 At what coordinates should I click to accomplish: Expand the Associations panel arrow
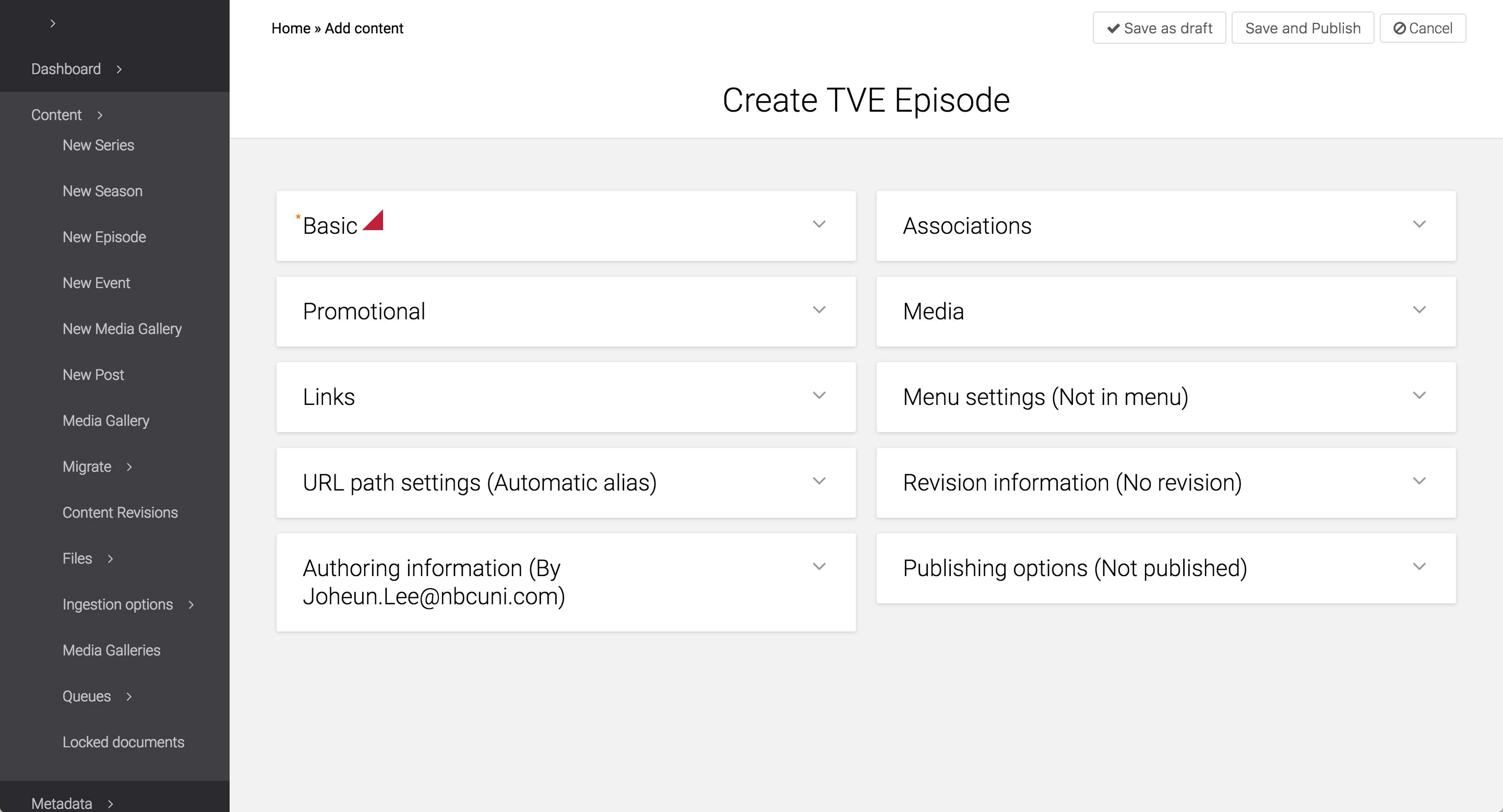[x=1419, y=224]
